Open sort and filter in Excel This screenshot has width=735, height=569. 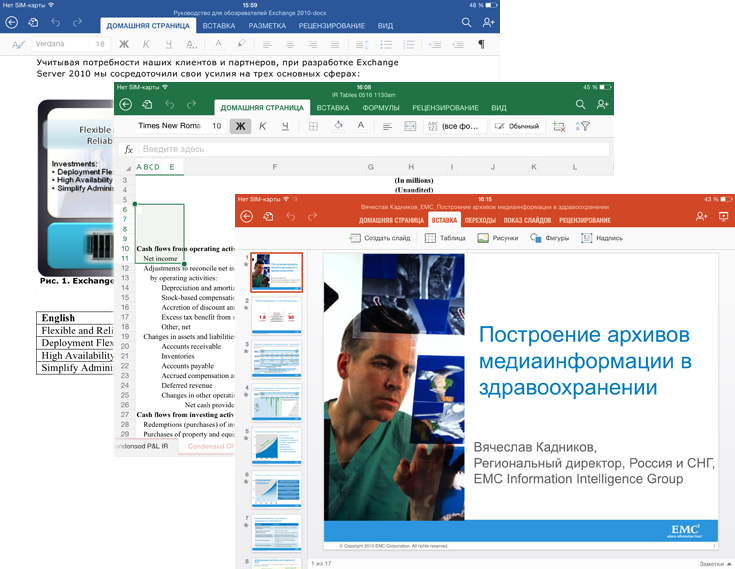(x=582, y=126)
